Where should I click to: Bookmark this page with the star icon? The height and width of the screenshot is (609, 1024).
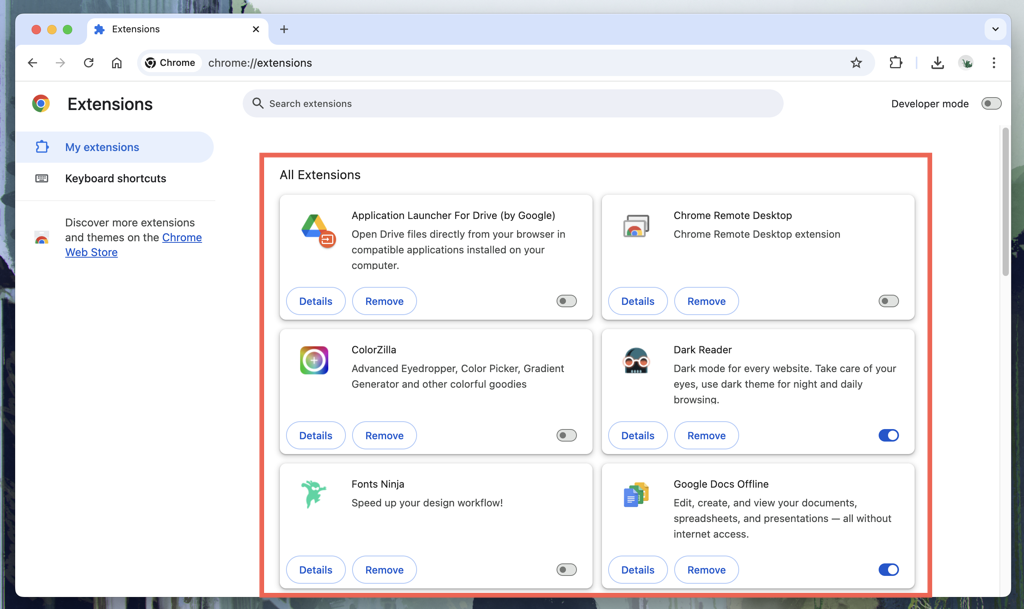click(x=856, y=63)
